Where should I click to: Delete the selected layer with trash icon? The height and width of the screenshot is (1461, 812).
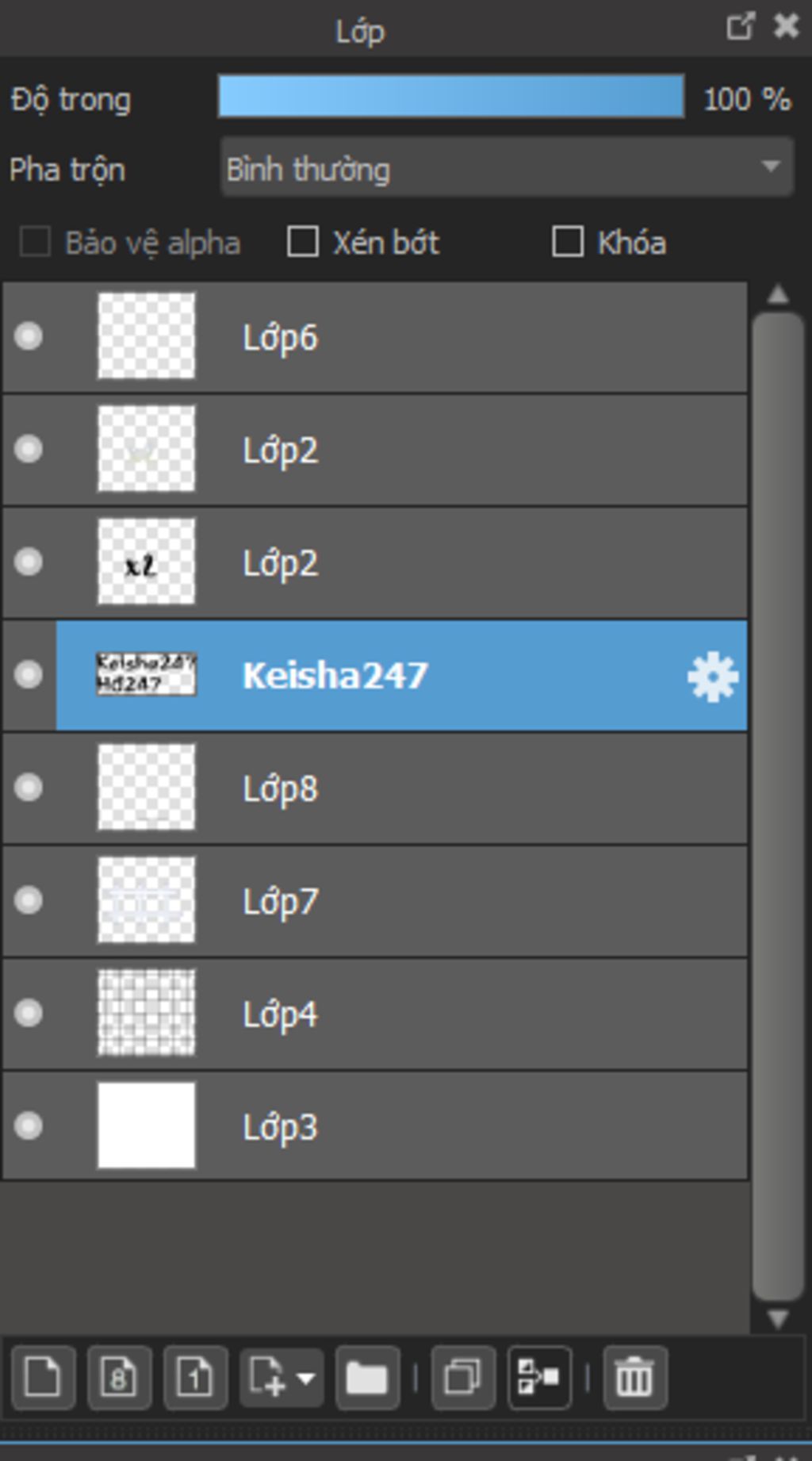(x=634, y=1377)
